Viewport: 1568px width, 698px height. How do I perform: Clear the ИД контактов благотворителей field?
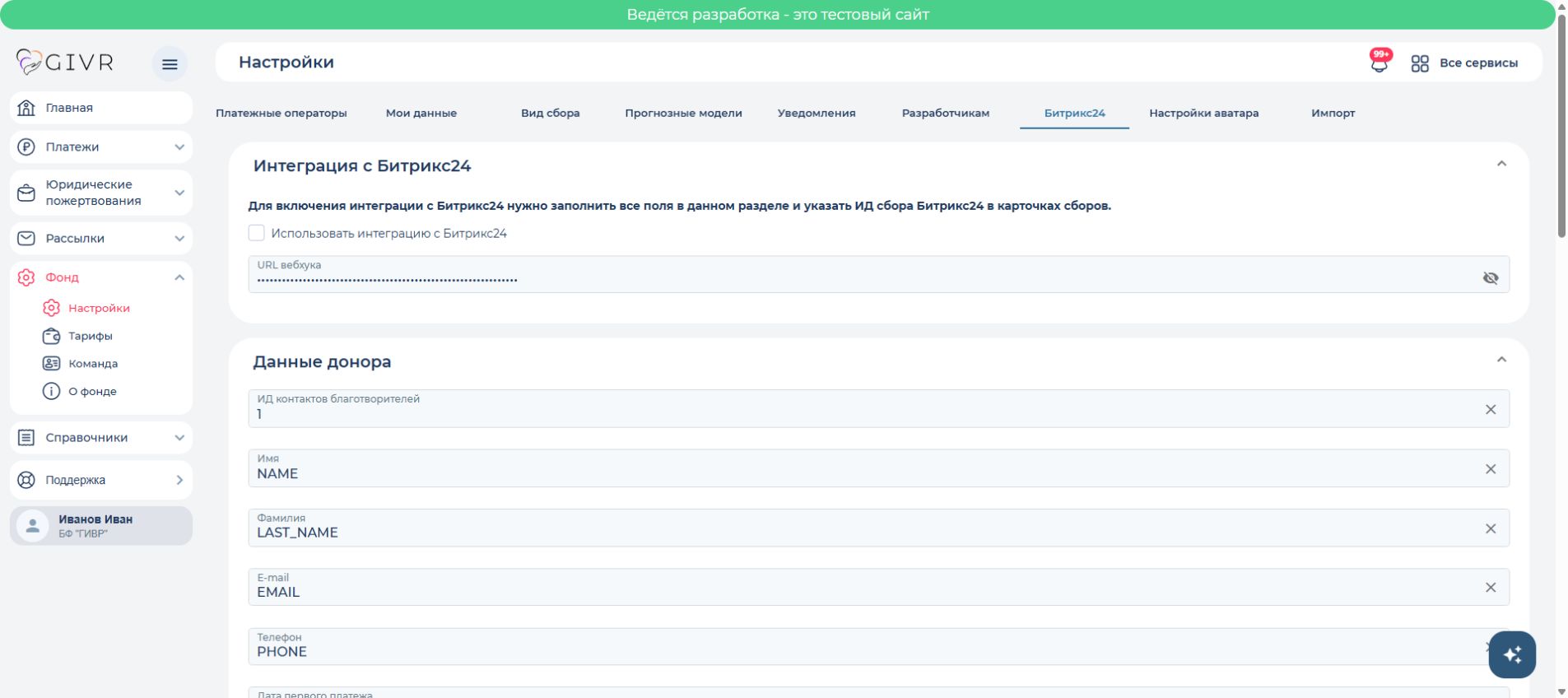[x=1491, y=410]
